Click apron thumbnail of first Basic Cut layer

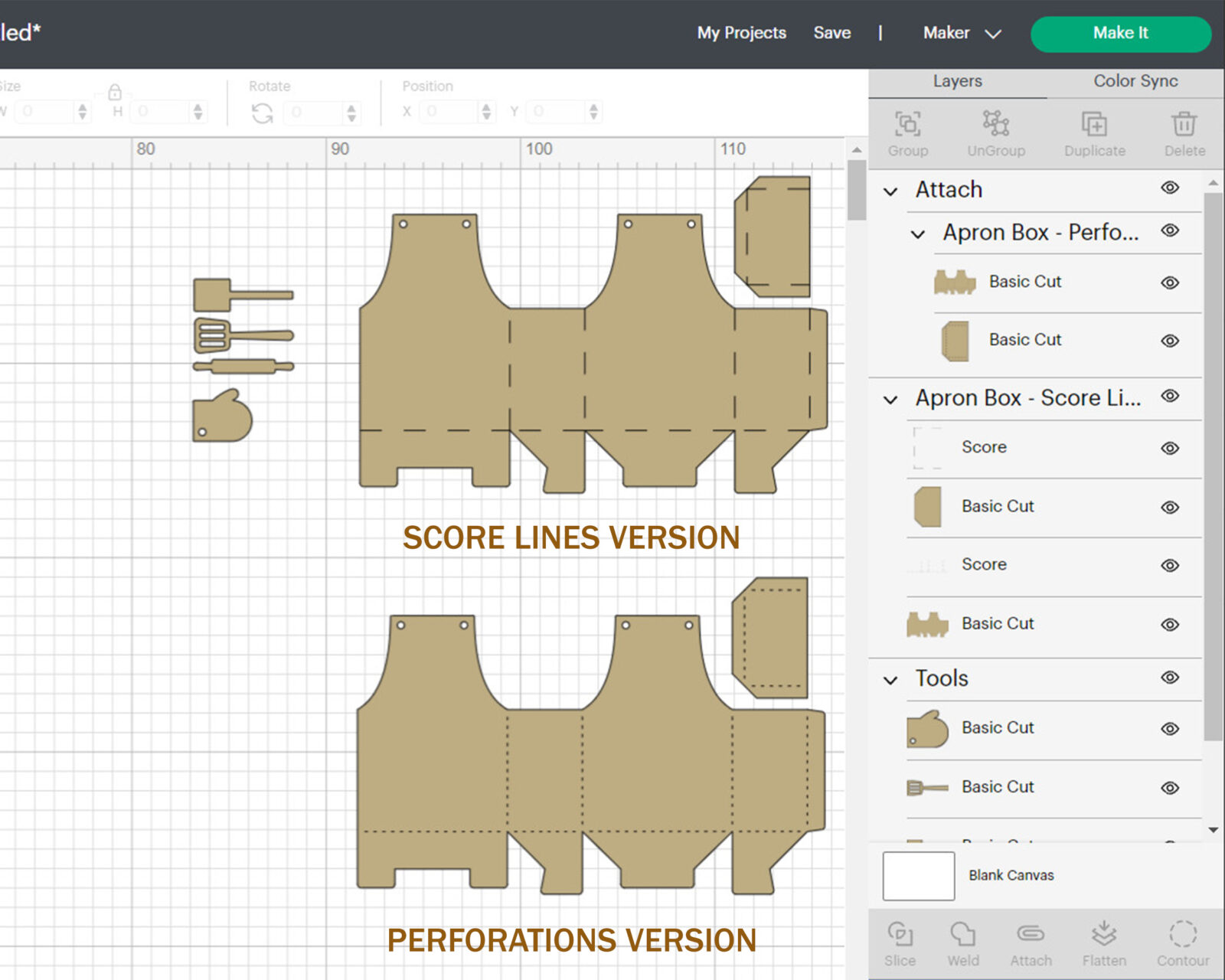(955, 283)
